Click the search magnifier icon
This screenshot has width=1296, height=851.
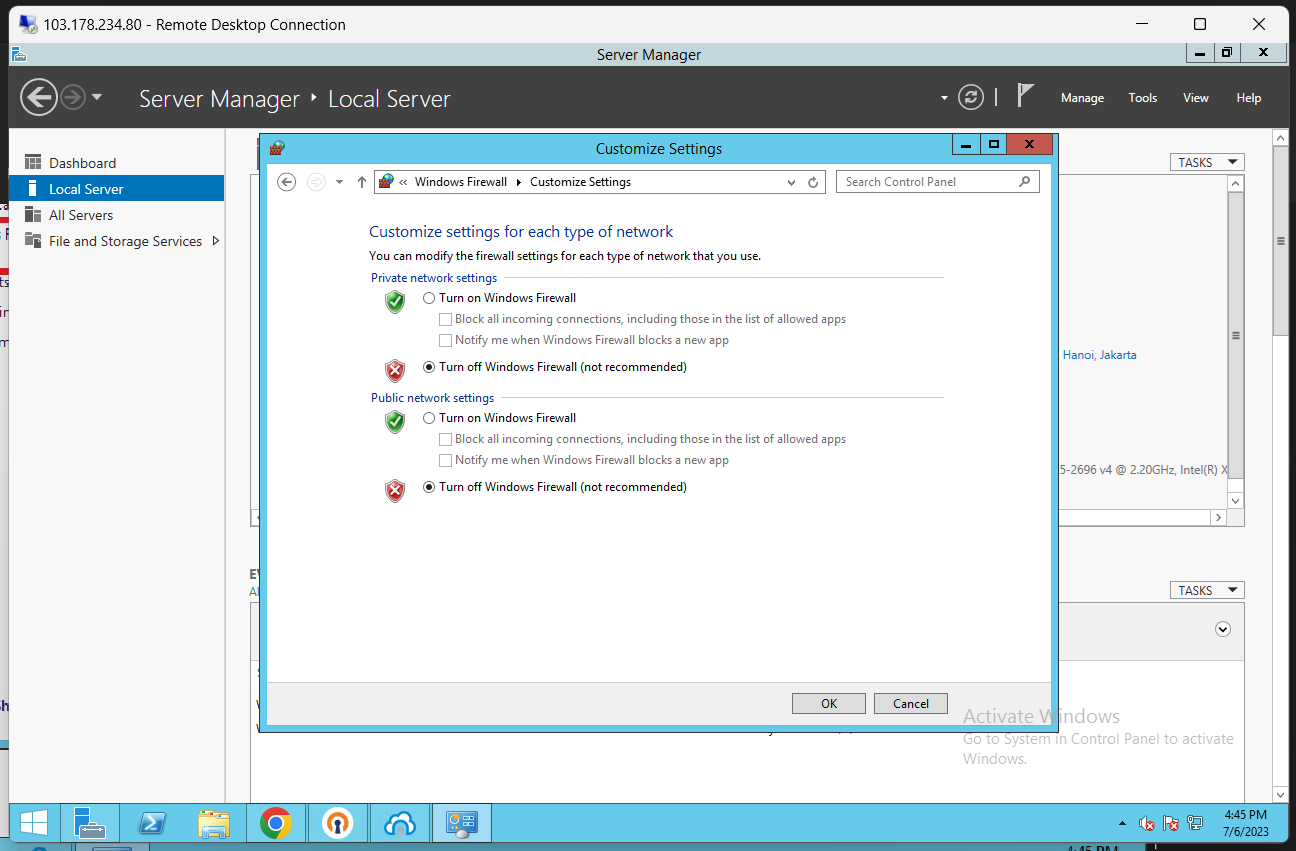pos(1024,182)
